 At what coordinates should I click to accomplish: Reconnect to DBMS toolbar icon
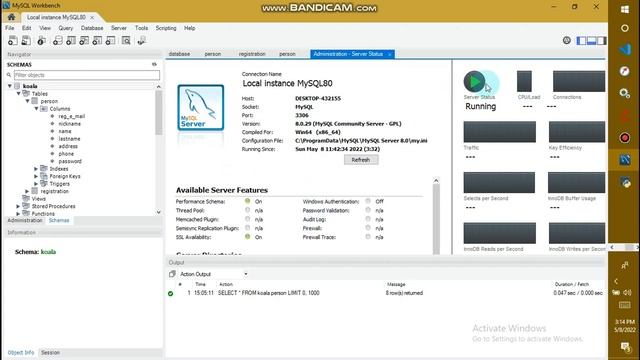point(142,40)
